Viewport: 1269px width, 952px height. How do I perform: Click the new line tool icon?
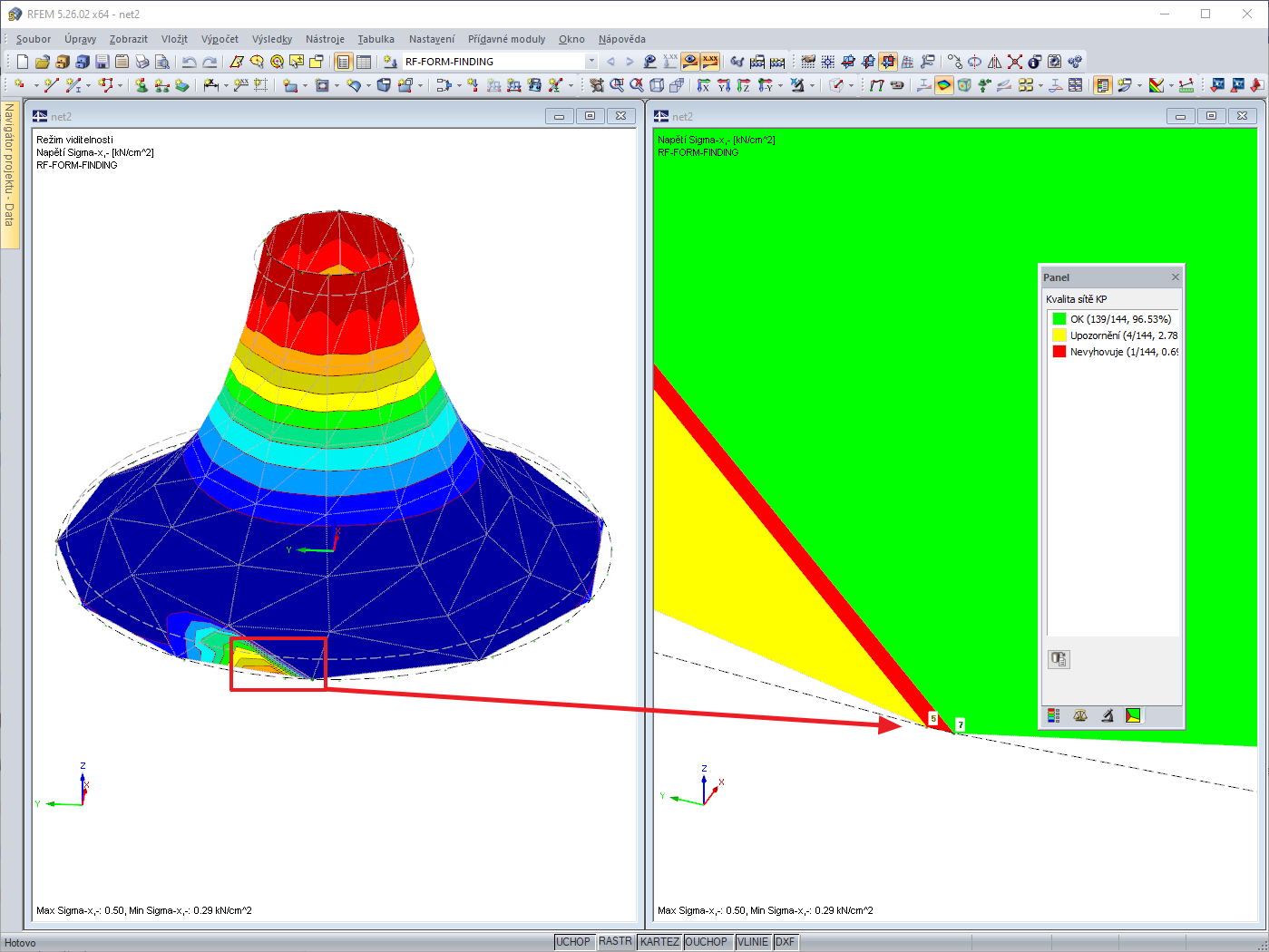51,85
